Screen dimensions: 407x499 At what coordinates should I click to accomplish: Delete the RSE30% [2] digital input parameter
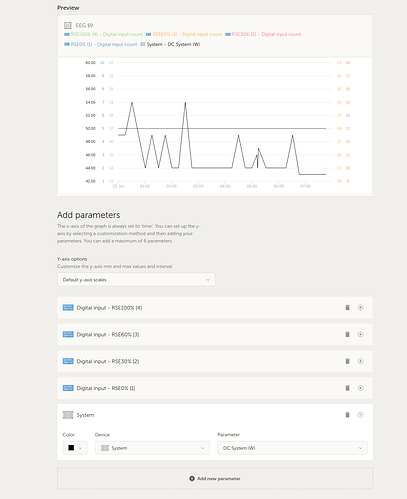[x=347, y=361]
